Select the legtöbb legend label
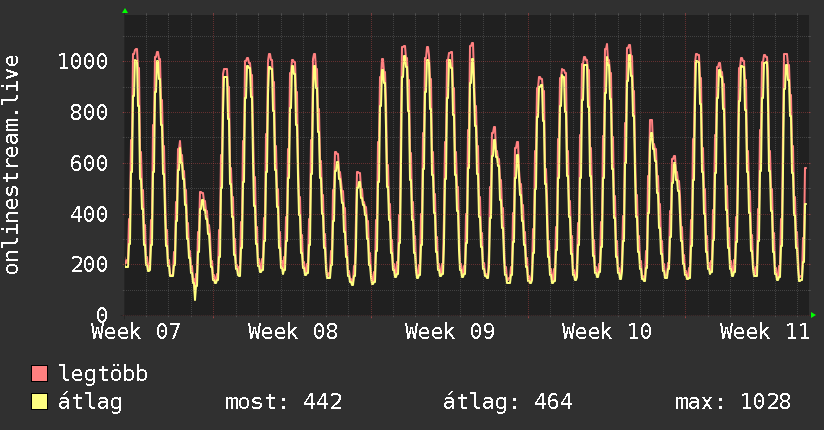The width and height of the screenshot is (824, 430). click(x=103, y=374)
